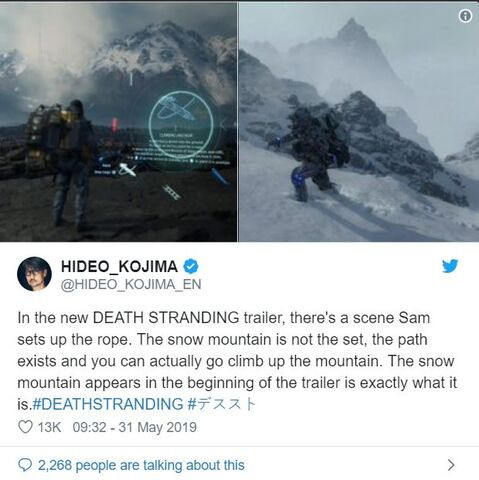Click the info icon on the image
This screenshot has width=479, height=480.
[465, 16]
